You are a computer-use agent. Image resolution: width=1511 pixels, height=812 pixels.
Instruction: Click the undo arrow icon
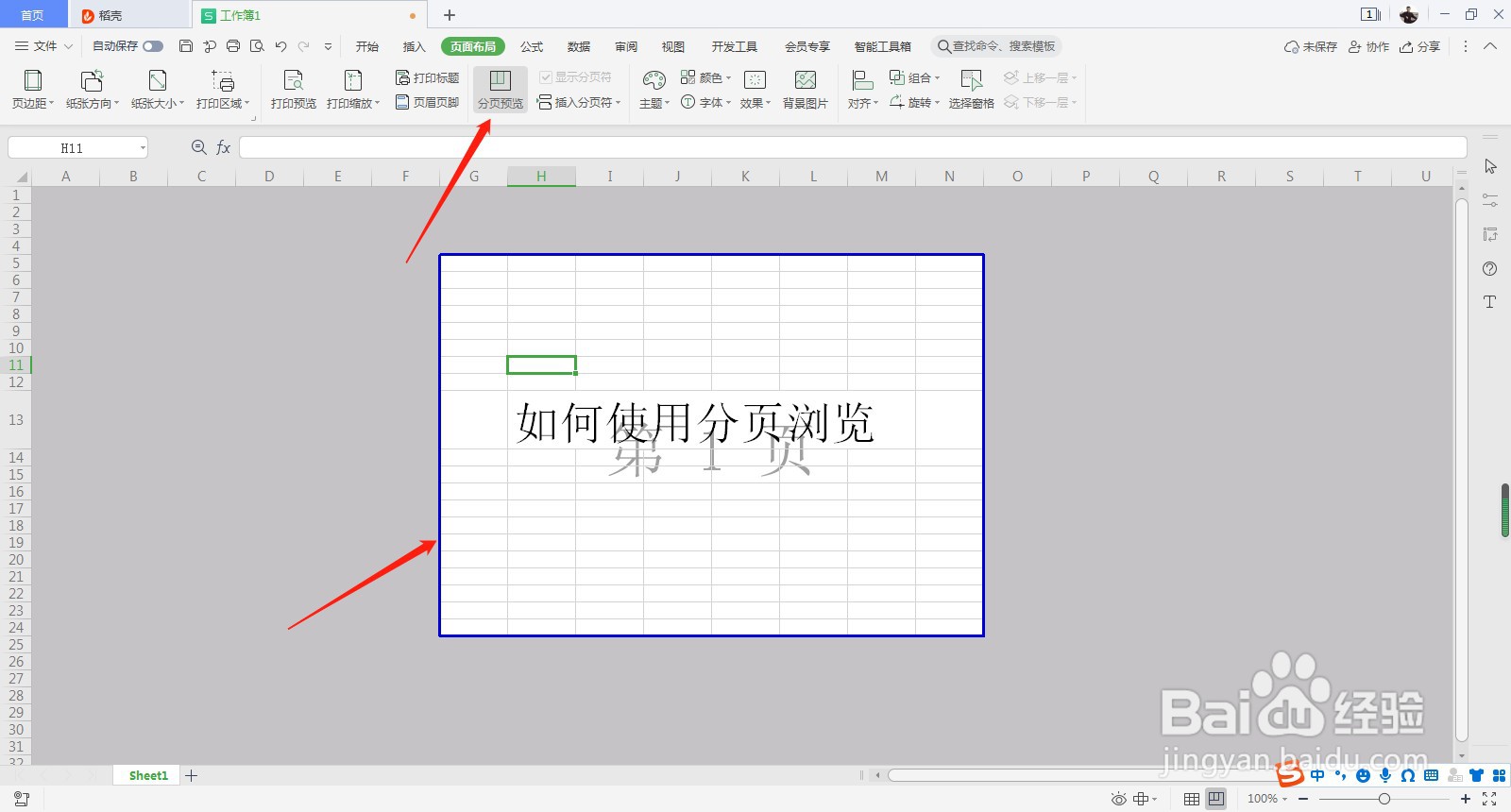(280, 46)
